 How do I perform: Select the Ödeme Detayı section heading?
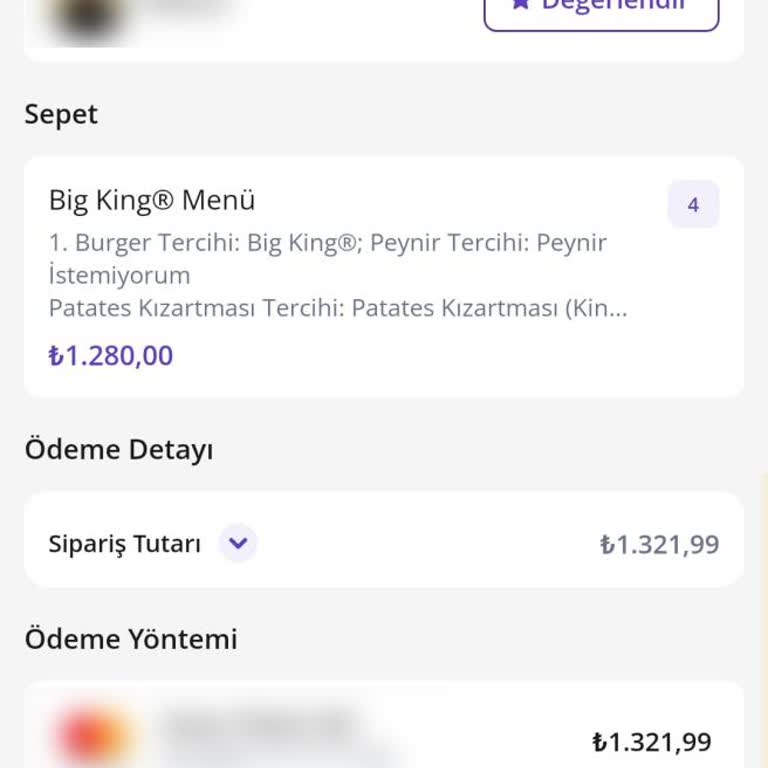click(119, 450)
